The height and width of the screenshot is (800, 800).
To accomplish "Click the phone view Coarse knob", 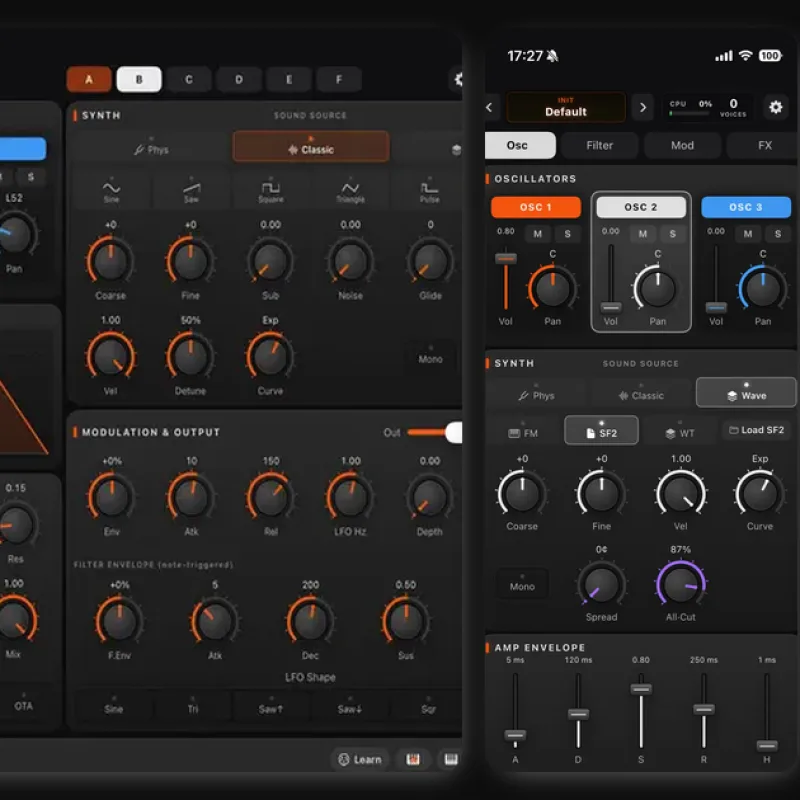I will [522, 493].
